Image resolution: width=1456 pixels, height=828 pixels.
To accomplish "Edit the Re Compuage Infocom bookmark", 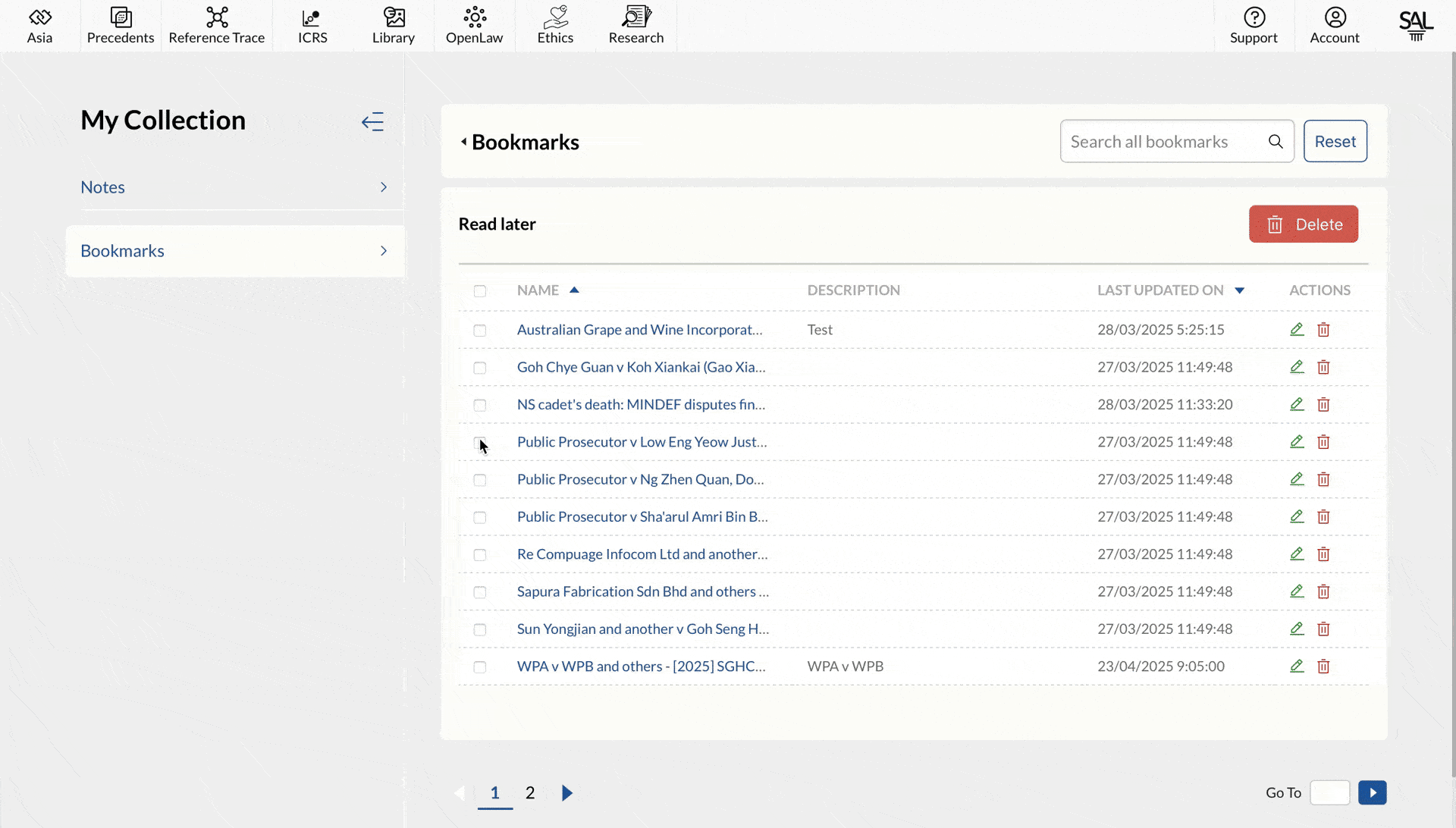I will [1297, 554].
